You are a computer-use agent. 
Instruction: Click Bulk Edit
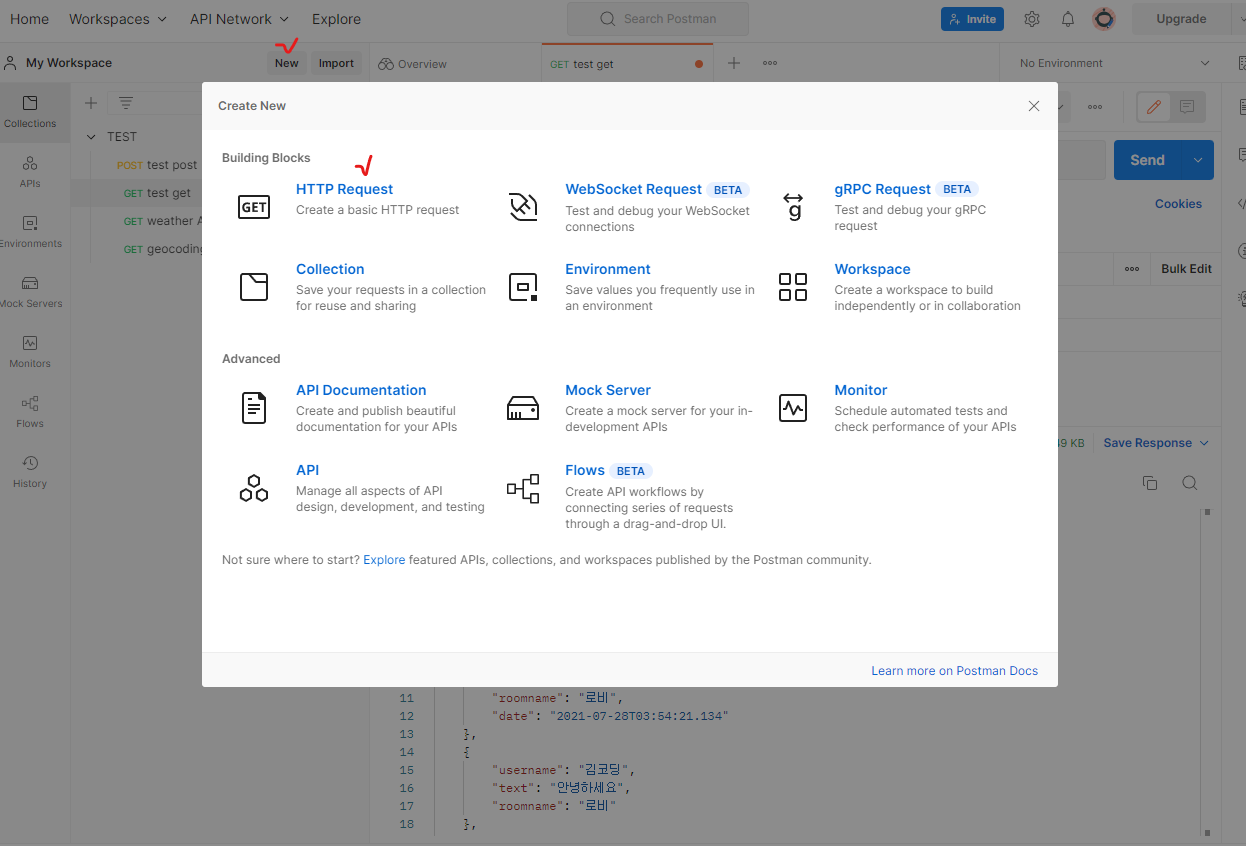point(1186,269)
